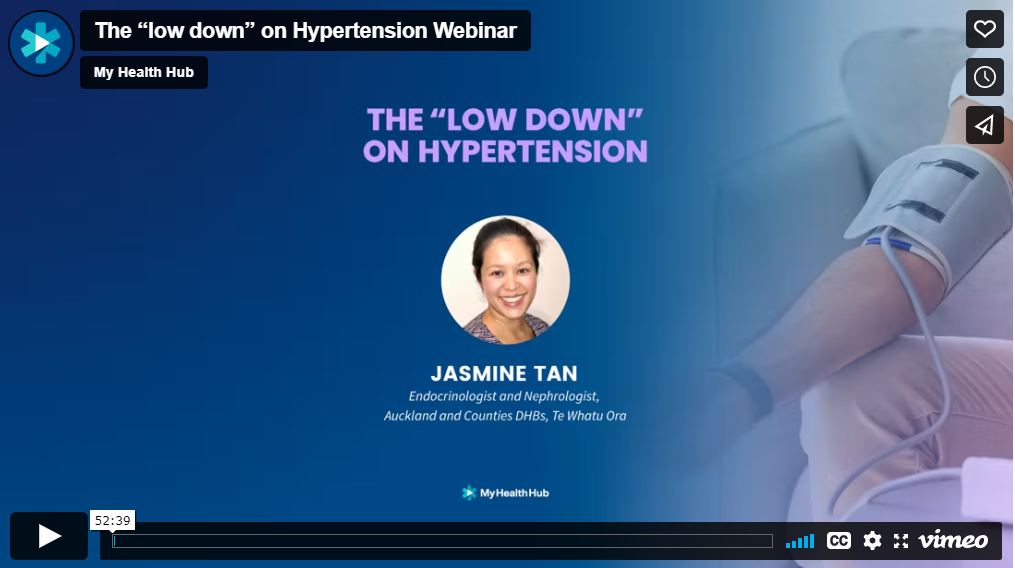1015x568 pixels.
Task: Open the 'The "low down" on Hypertension Webinar' title link
Action: click(305, 30)
